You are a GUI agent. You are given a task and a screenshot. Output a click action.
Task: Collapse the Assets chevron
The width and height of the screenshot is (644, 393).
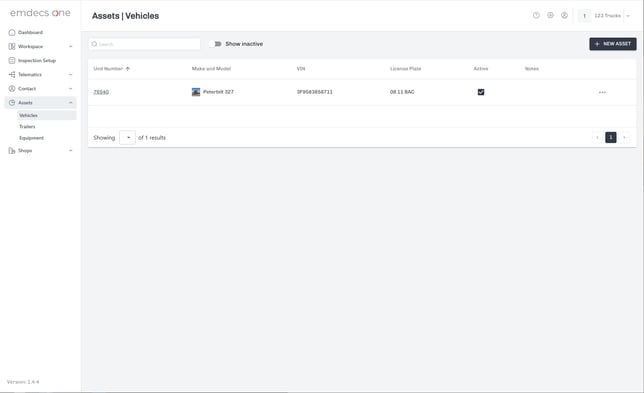point(71,102)
